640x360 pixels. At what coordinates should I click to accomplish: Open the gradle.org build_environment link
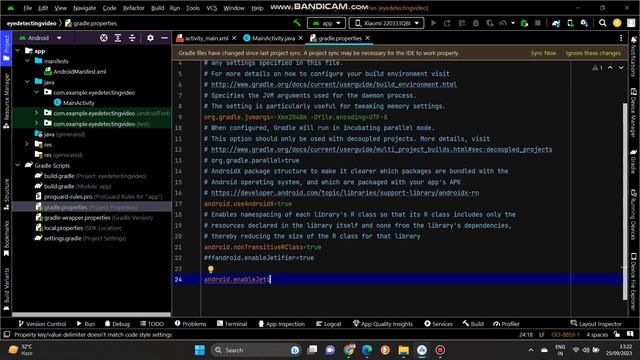tap(333, 84)
